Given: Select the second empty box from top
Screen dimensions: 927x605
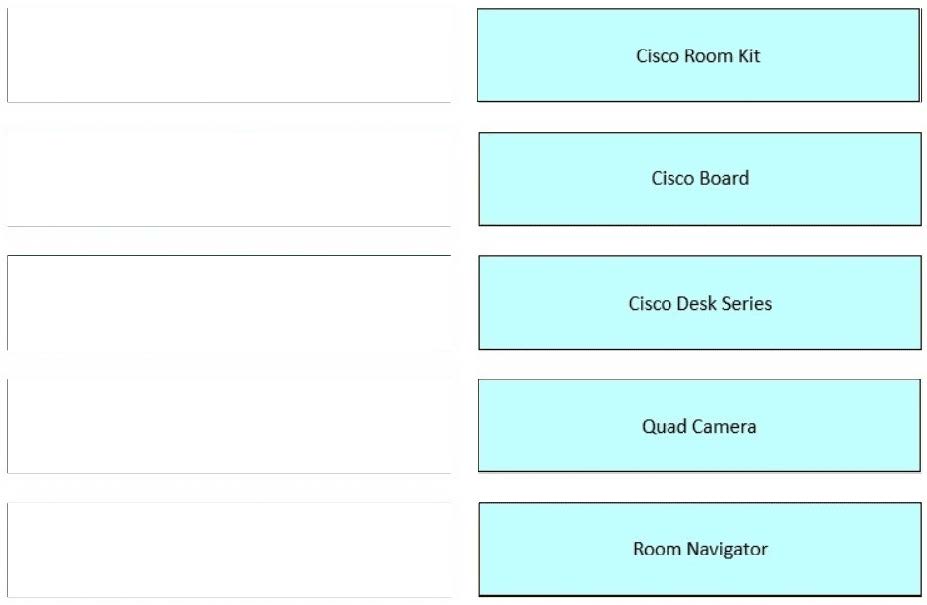Looking at the screenshot, I should [x=228, y=179].
